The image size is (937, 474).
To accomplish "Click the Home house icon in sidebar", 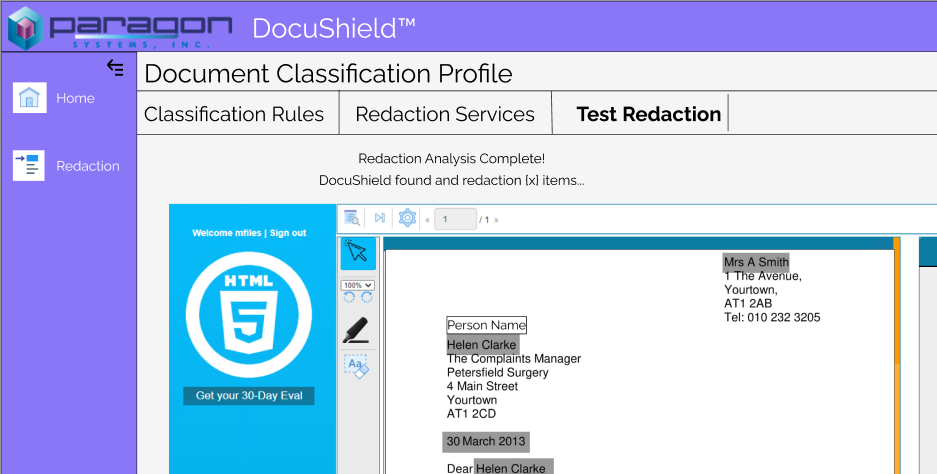I will (x=29, y=97).
